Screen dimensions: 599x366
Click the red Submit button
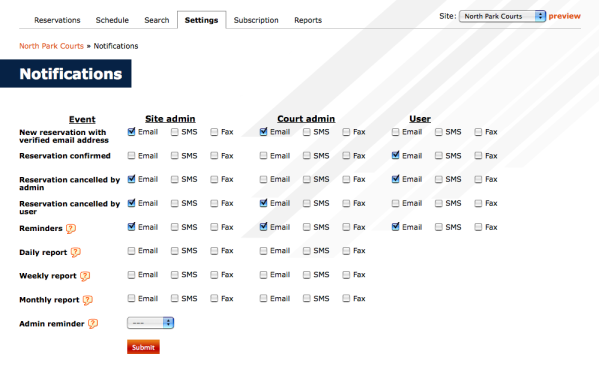[x=143, y=347]
